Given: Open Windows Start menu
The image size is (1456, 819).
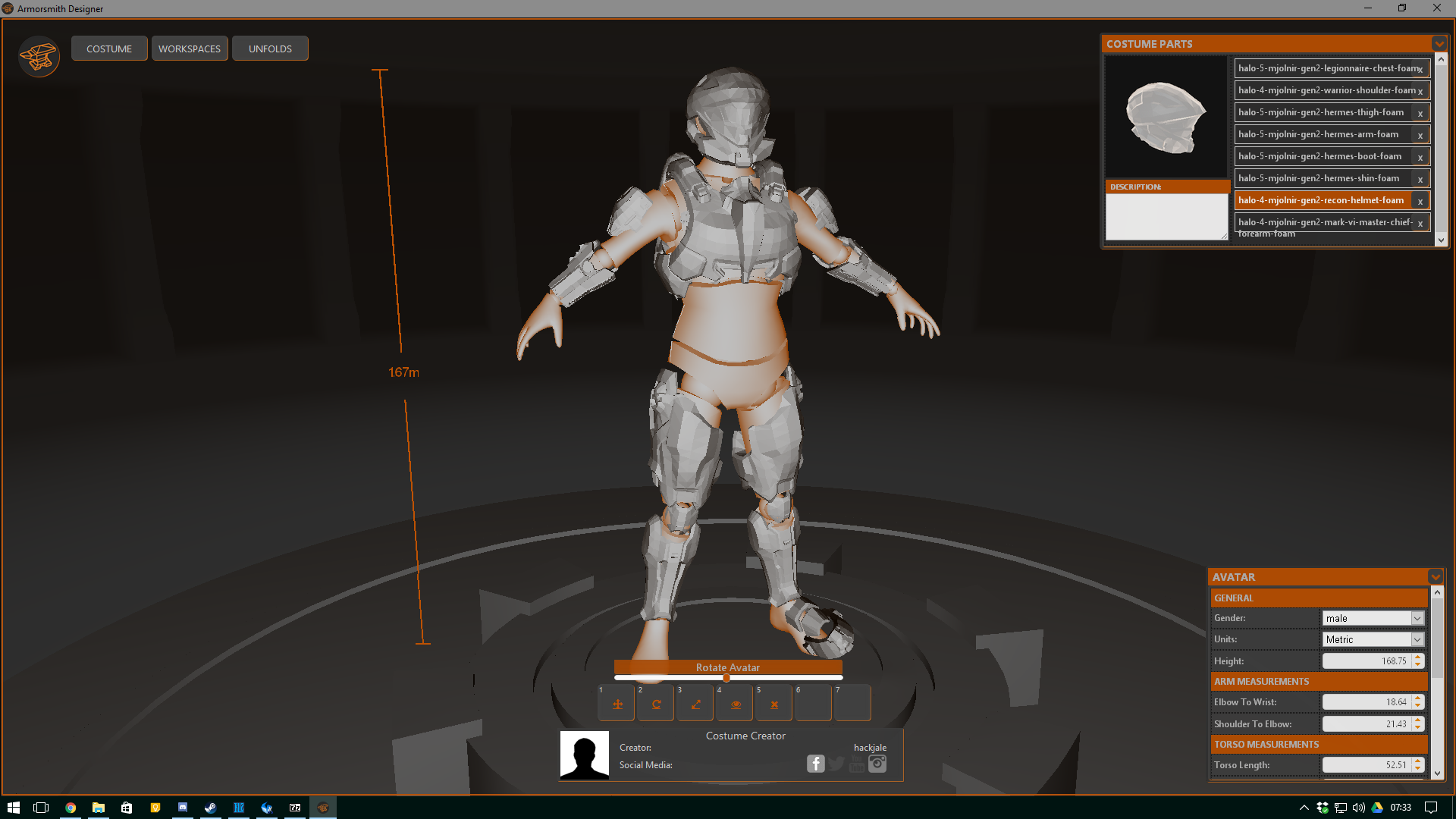Looking at the screenshot, I should 13,808.
